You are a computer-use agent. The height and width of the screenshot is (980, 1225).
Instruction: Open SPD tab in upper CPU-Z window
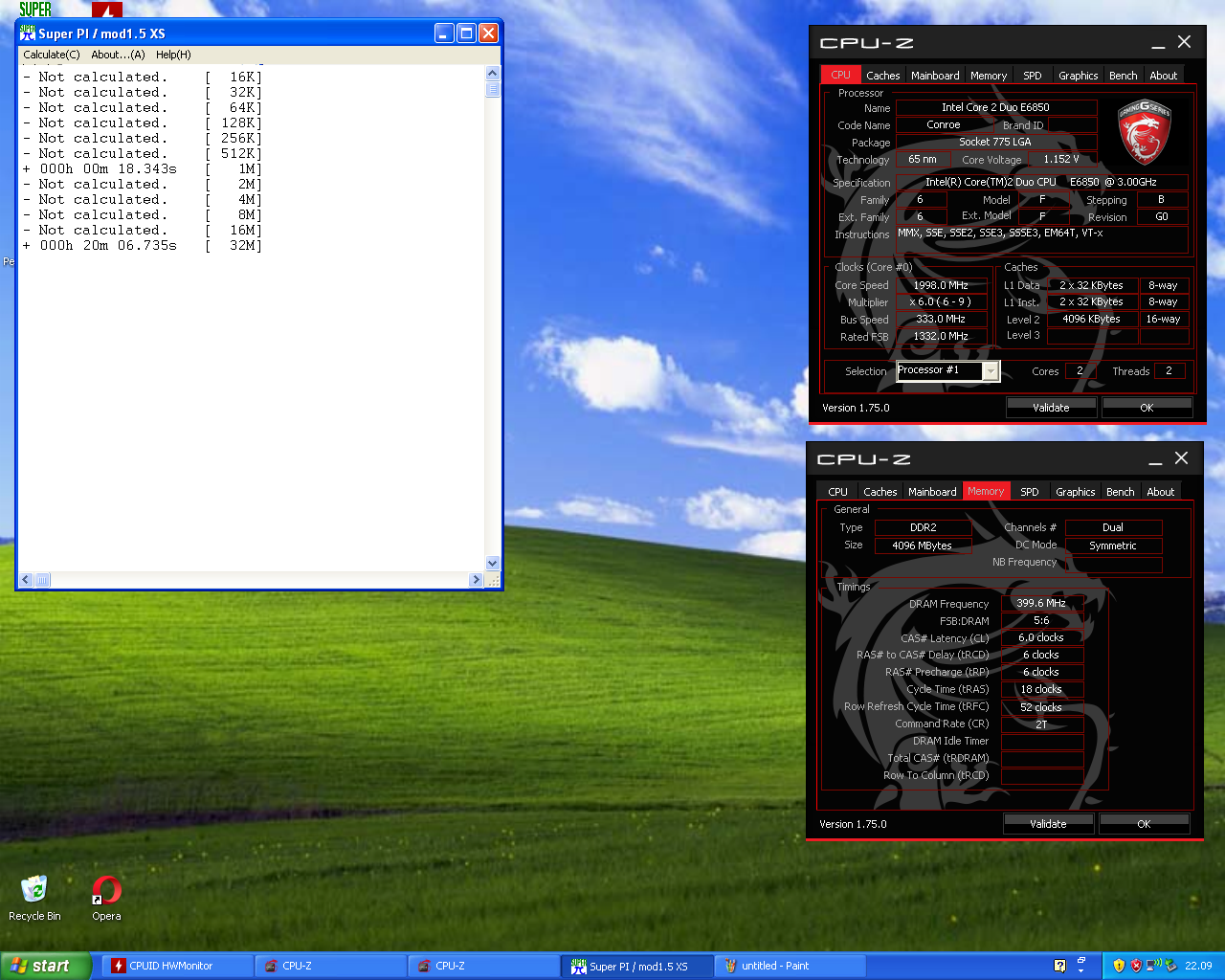1032,76
